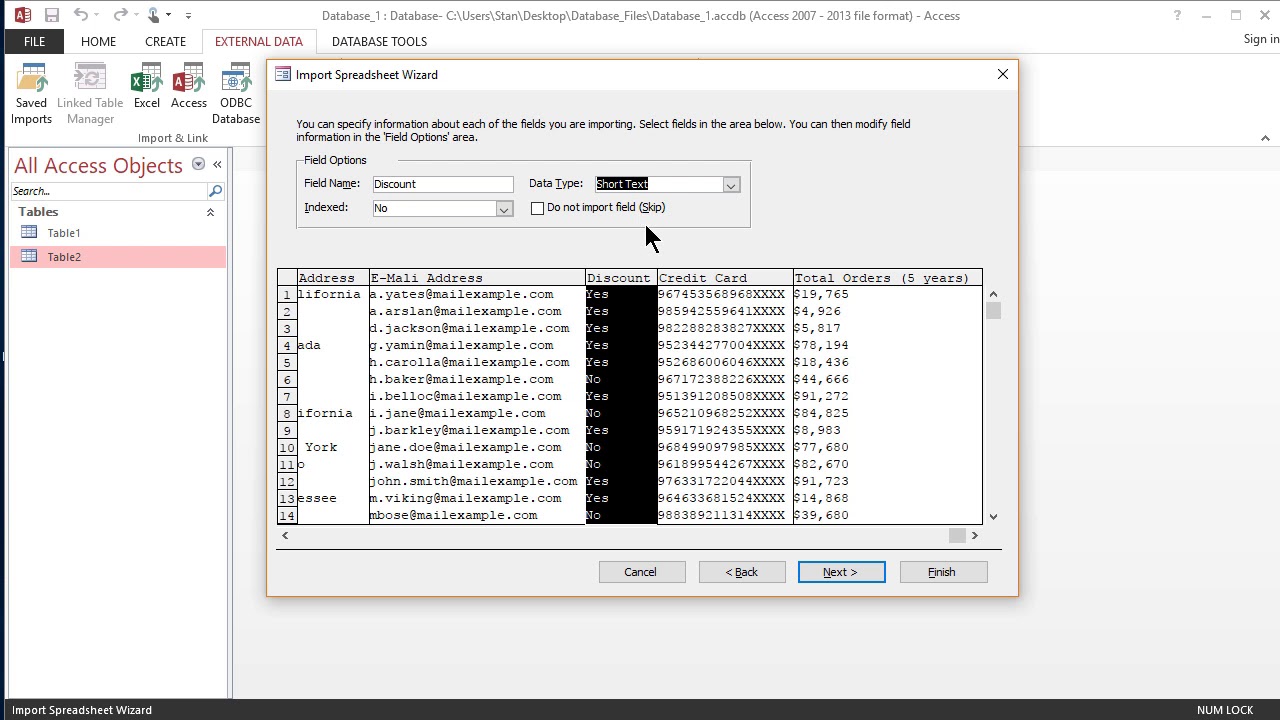The width and height of the screenshot is (1280, 720).
Task: Open the Data Type dropdown
Action: (731, 185)
